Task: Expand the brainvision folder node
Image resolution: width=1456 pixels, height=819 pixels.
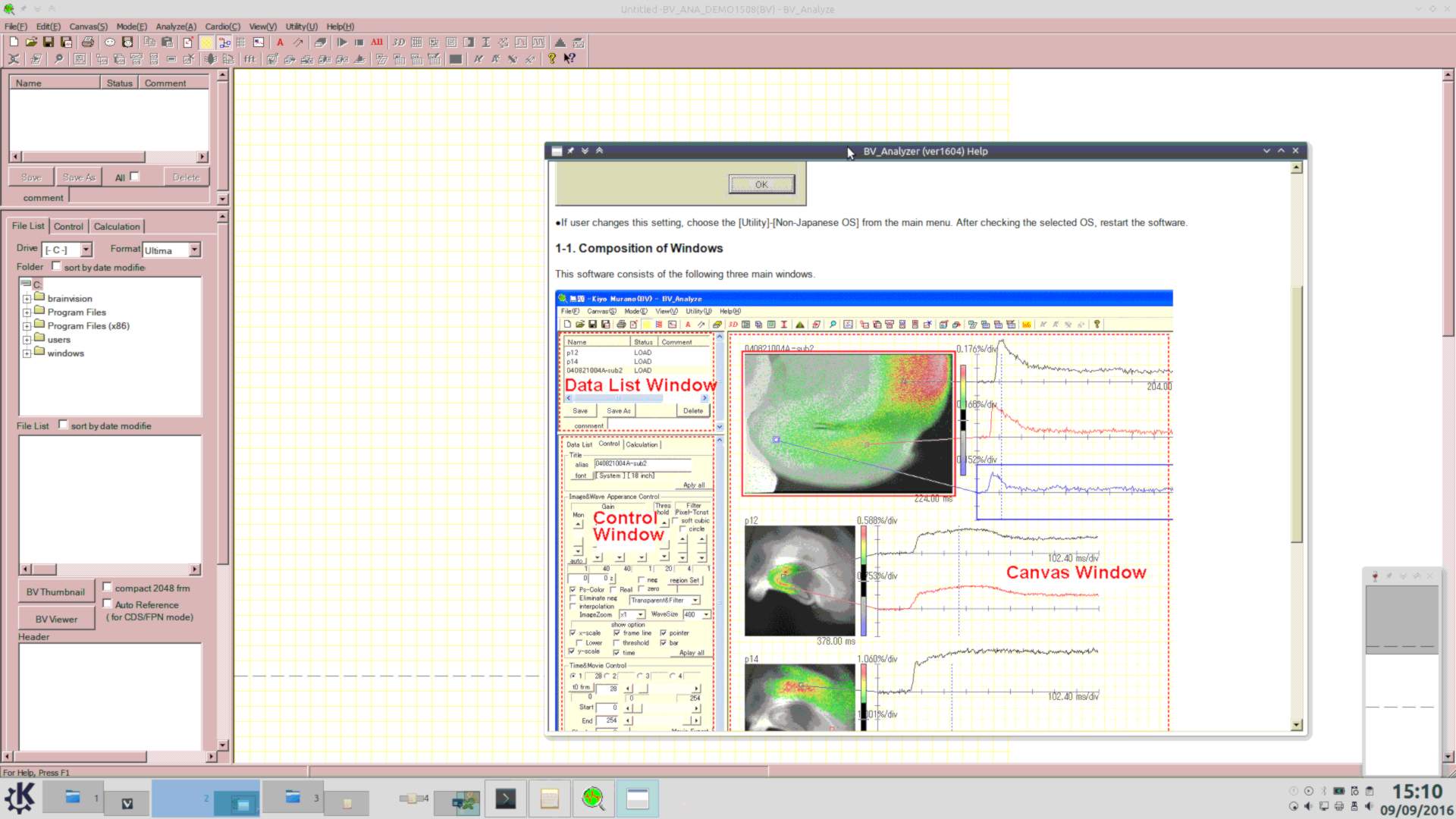Action: tap(27, 299)
